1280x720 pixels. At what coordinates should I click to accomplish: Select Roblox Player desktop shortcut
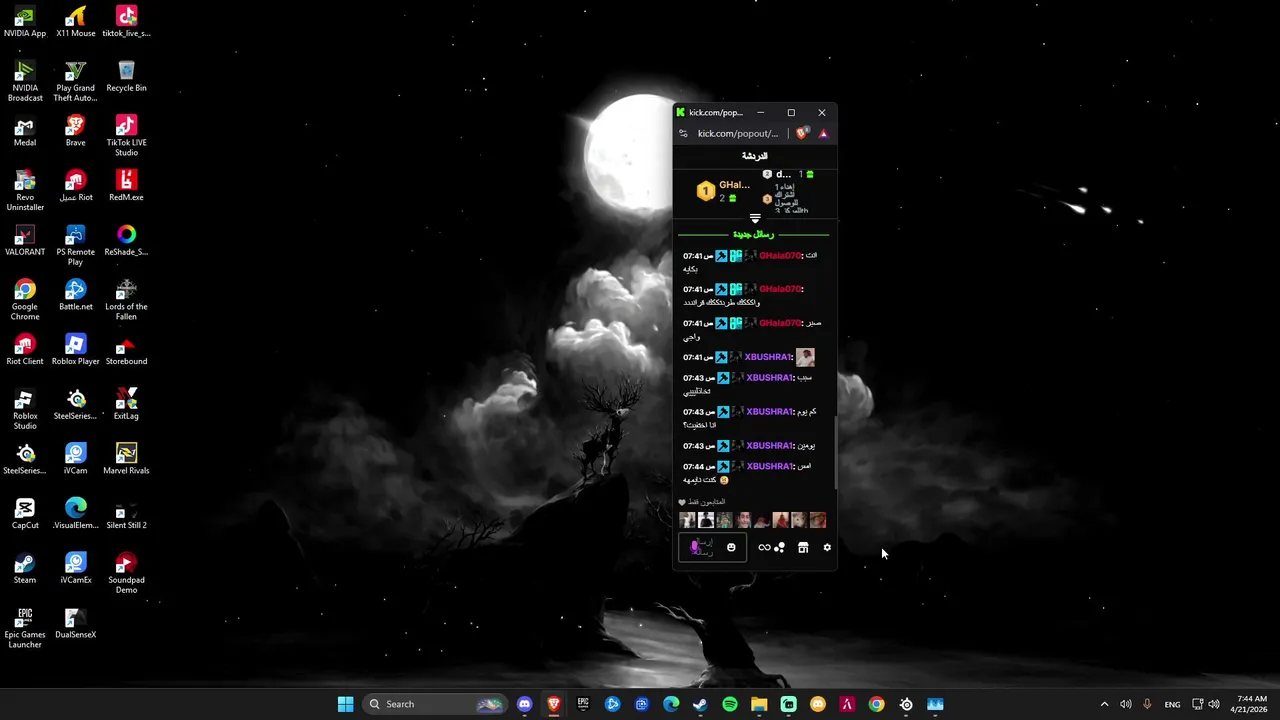76,350
